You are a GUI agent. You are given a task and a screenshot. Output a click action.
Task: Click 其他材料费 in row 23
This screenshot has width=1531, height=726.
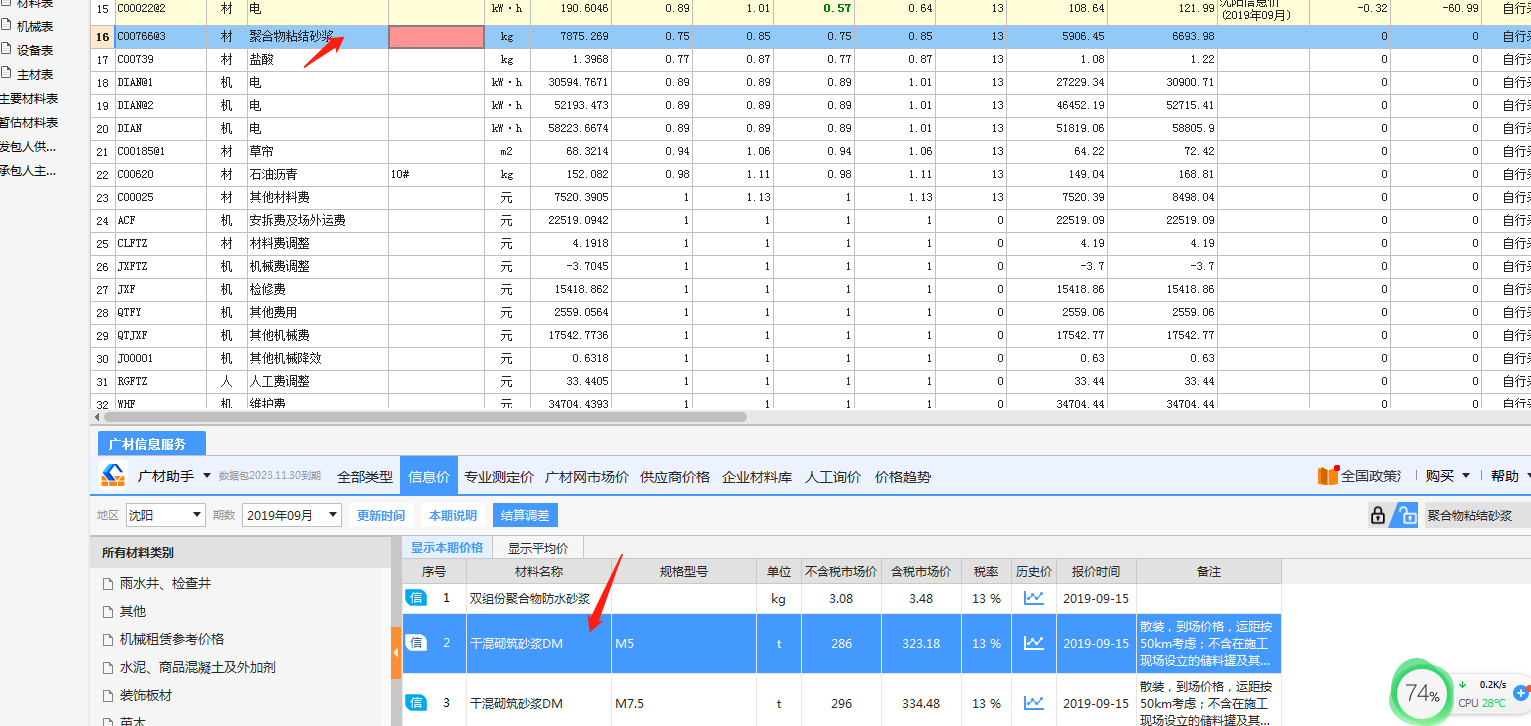[x=318, y=198]
